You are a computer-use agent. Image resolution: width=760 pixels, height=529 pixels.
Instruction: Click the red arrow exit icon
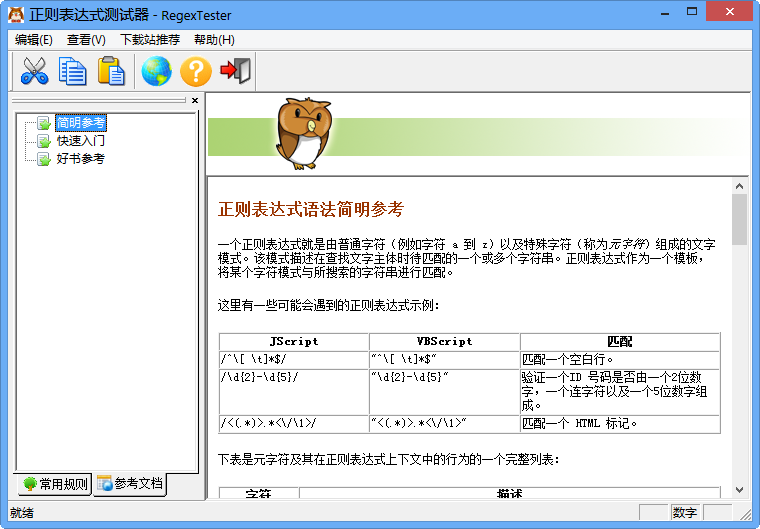click(x=236, y=71)
